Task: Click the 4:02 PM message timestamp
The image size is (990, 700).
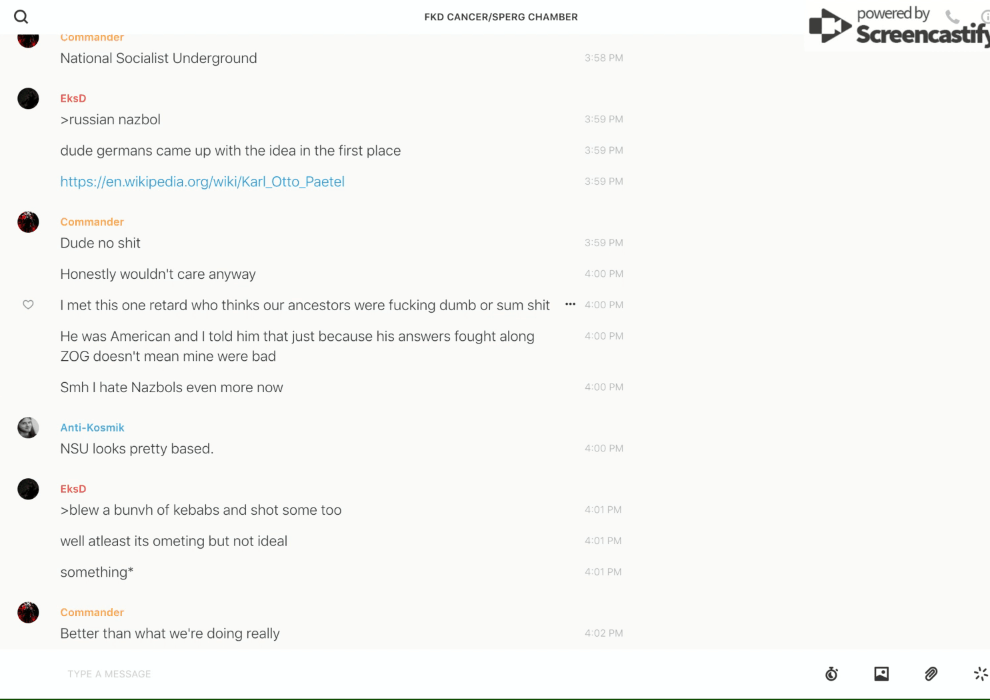Action: pos(603,633)
